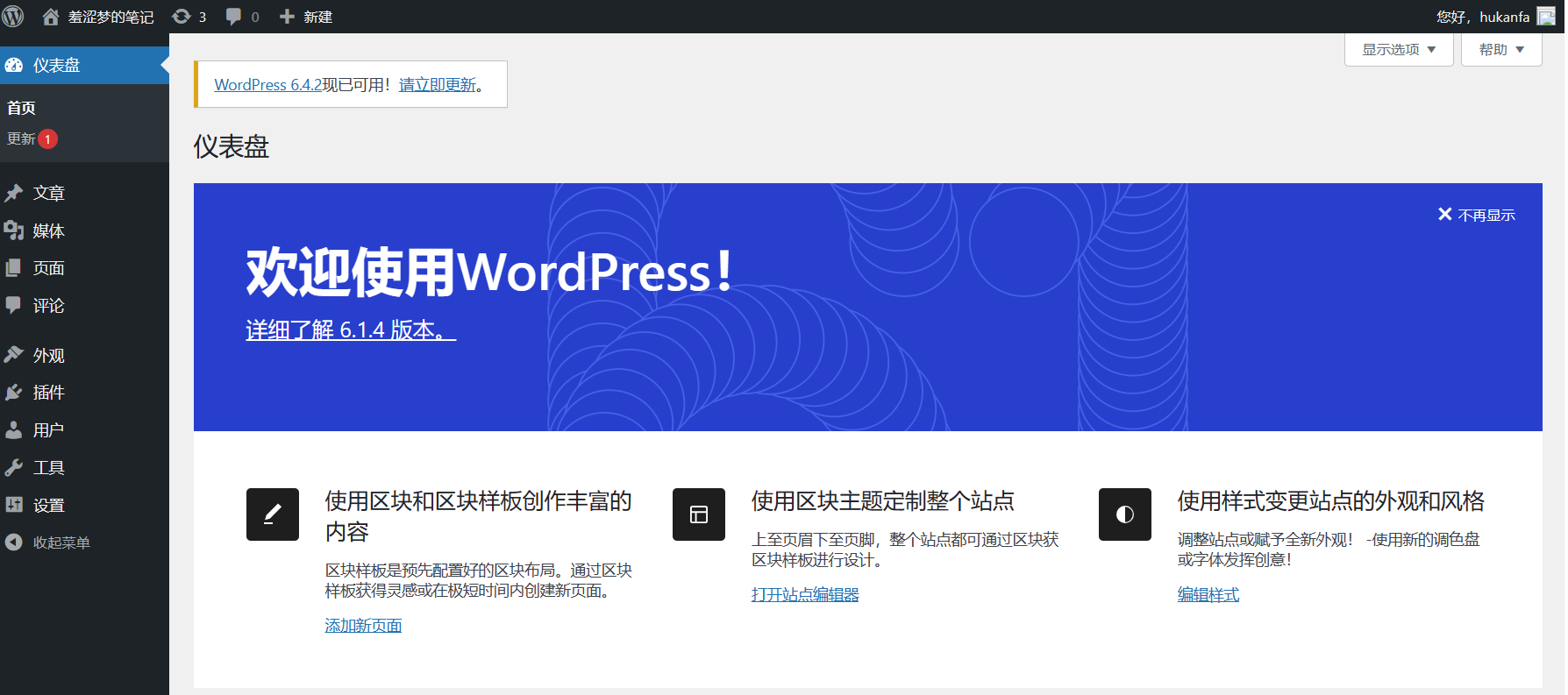Click the 添加新页面 link

click(x=363, y=625)
